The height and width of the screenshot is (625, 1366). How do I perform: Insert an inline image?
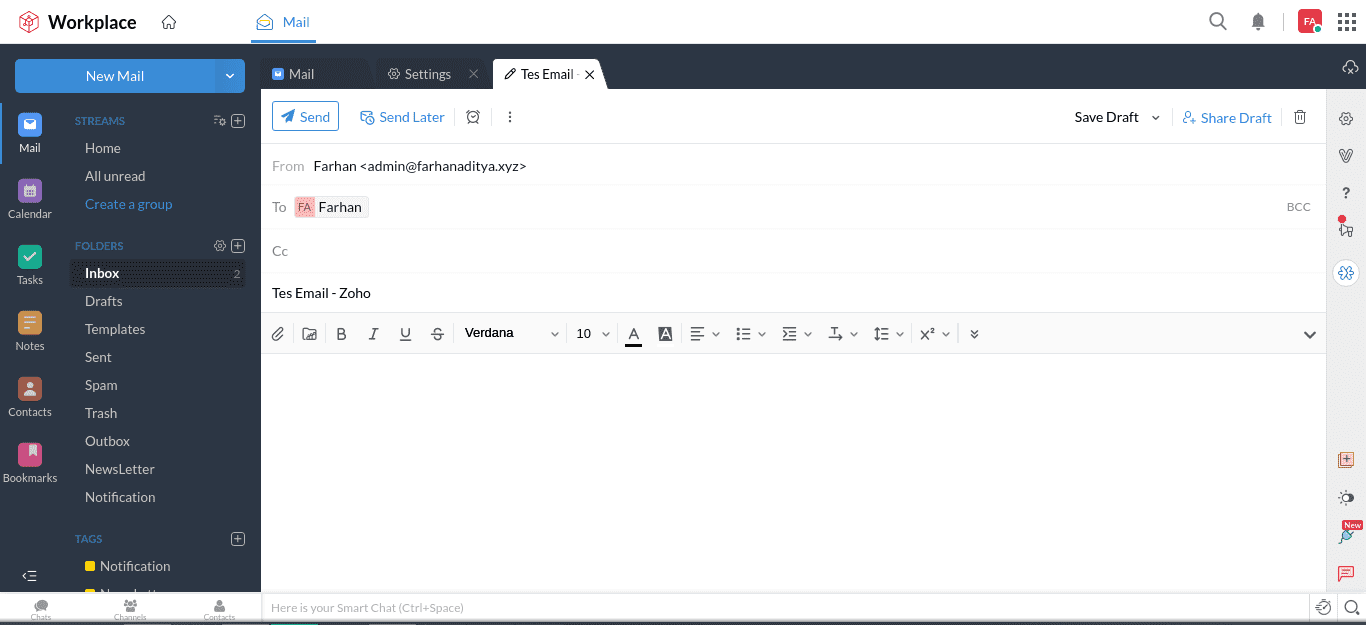pos(309,333)
